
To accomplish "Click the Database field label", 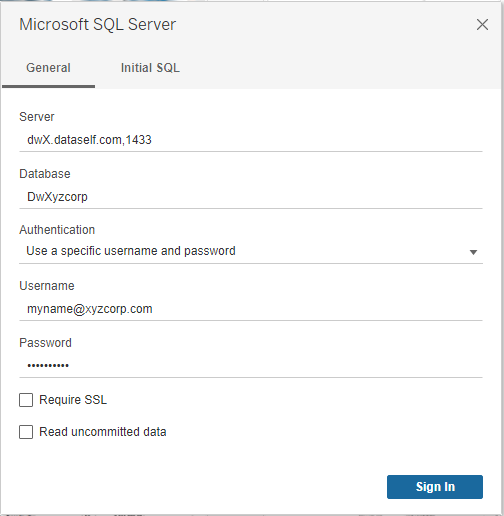I will [x=45, y=174].
